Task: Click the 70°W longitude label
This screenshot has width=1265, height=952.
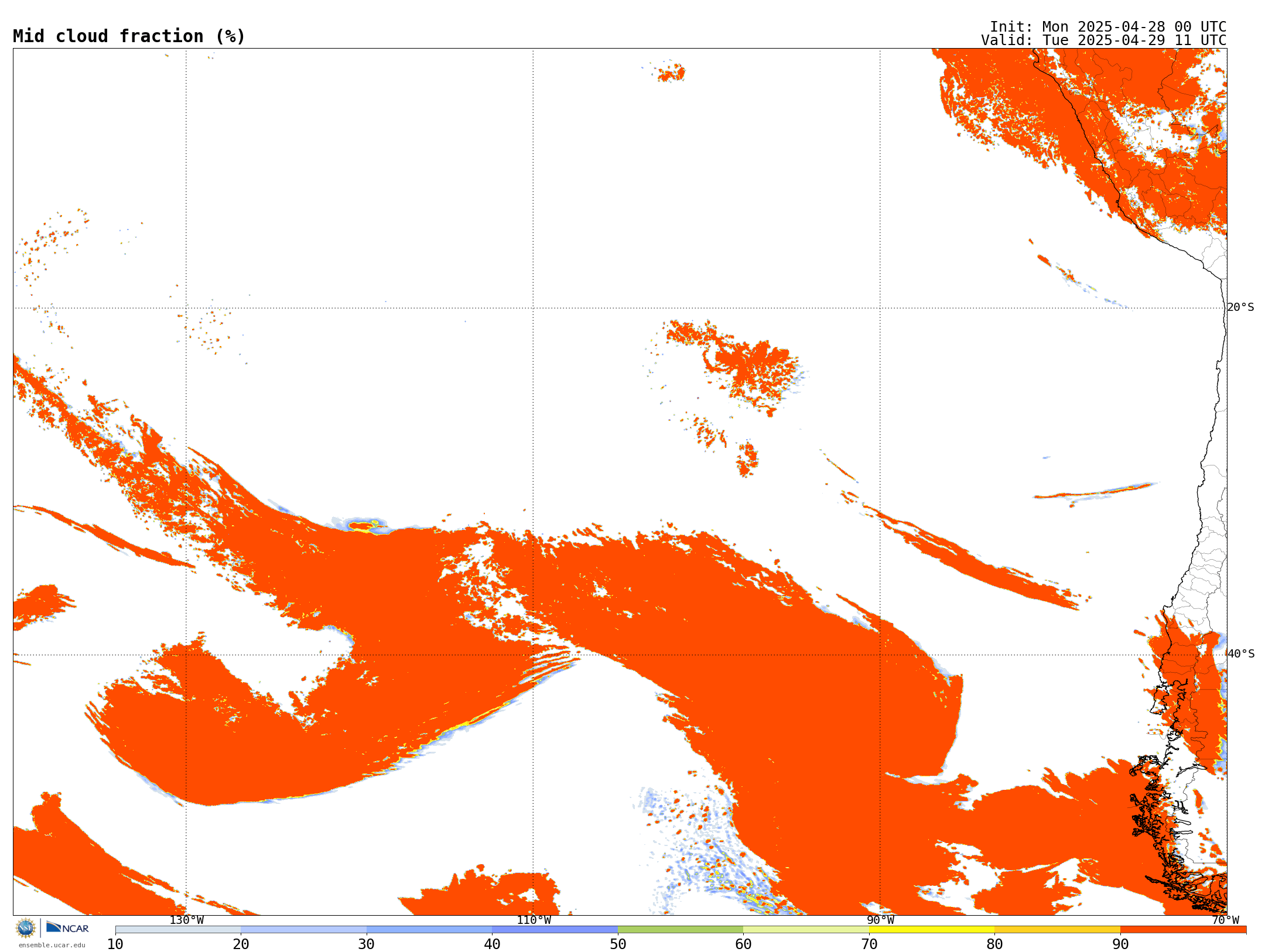Action: click(x=1225, y=920)
